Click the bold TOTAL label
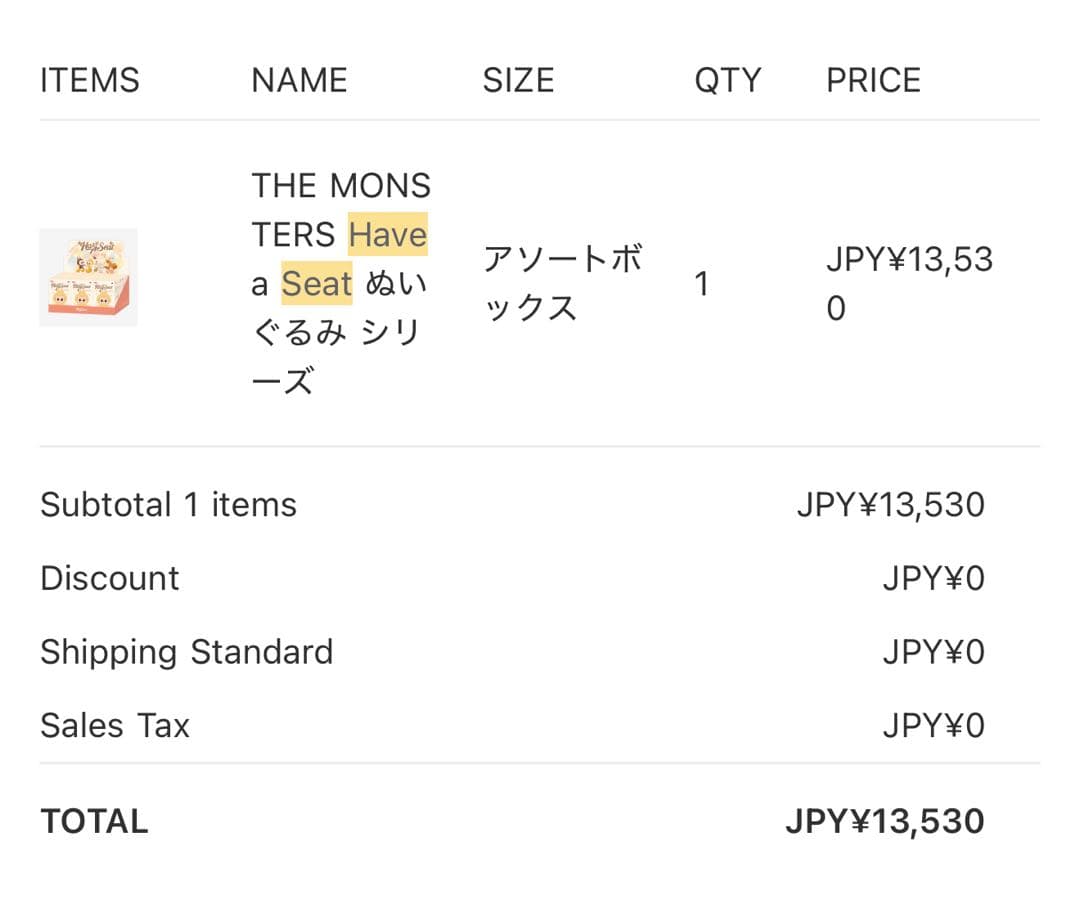The image size is (1080, 918). pyautogui.click(x=94, y=821)
